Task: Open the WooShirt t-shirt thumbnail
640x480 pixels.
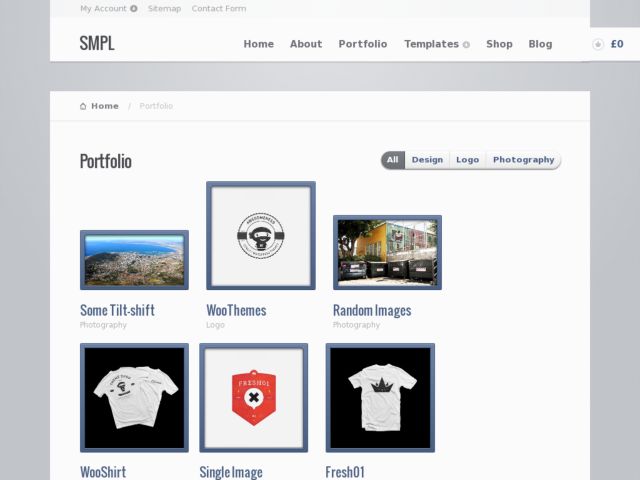Action: (134, 398)
